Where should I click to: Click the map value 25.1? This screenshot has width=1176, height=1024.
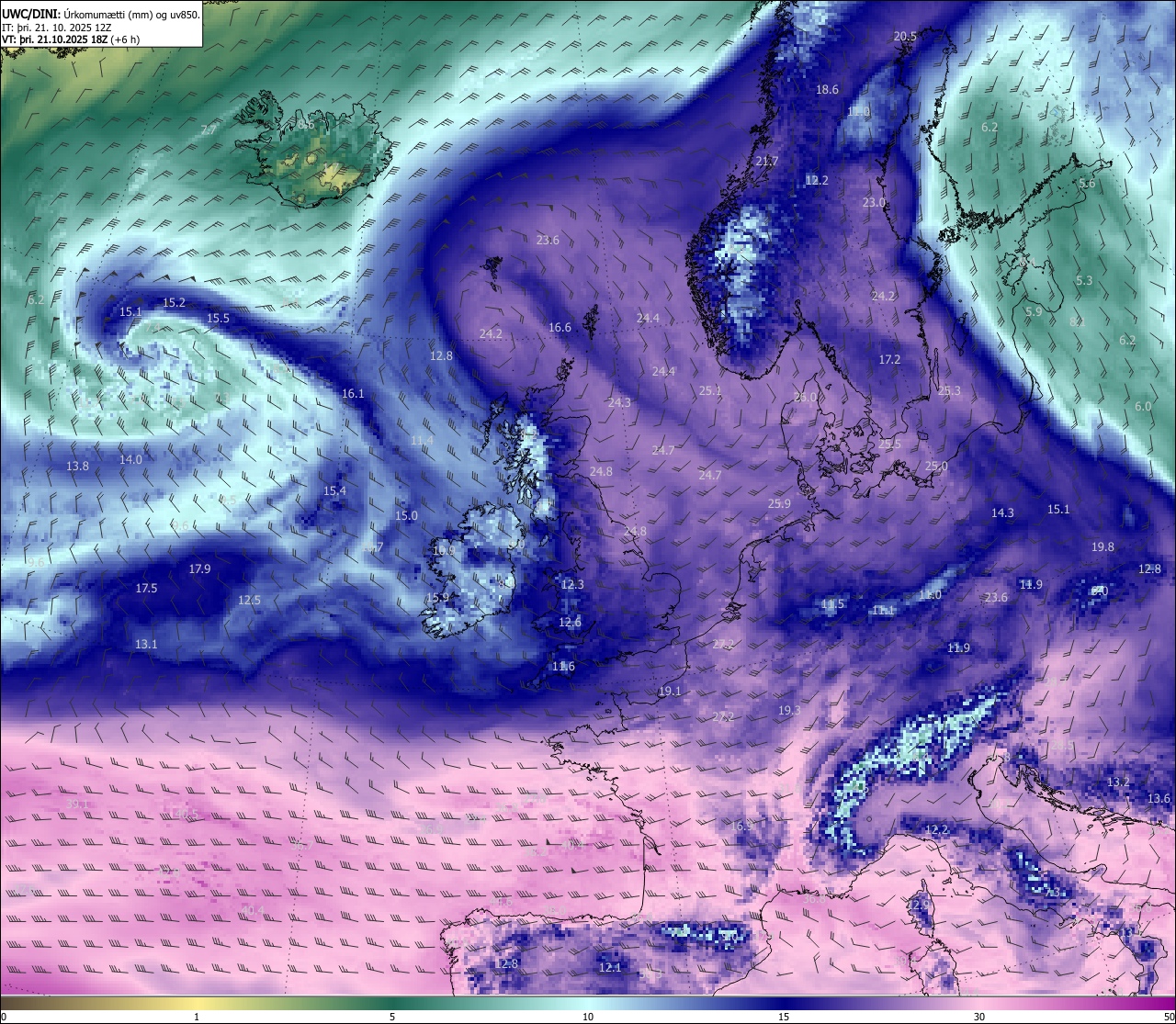pos(710,391)
